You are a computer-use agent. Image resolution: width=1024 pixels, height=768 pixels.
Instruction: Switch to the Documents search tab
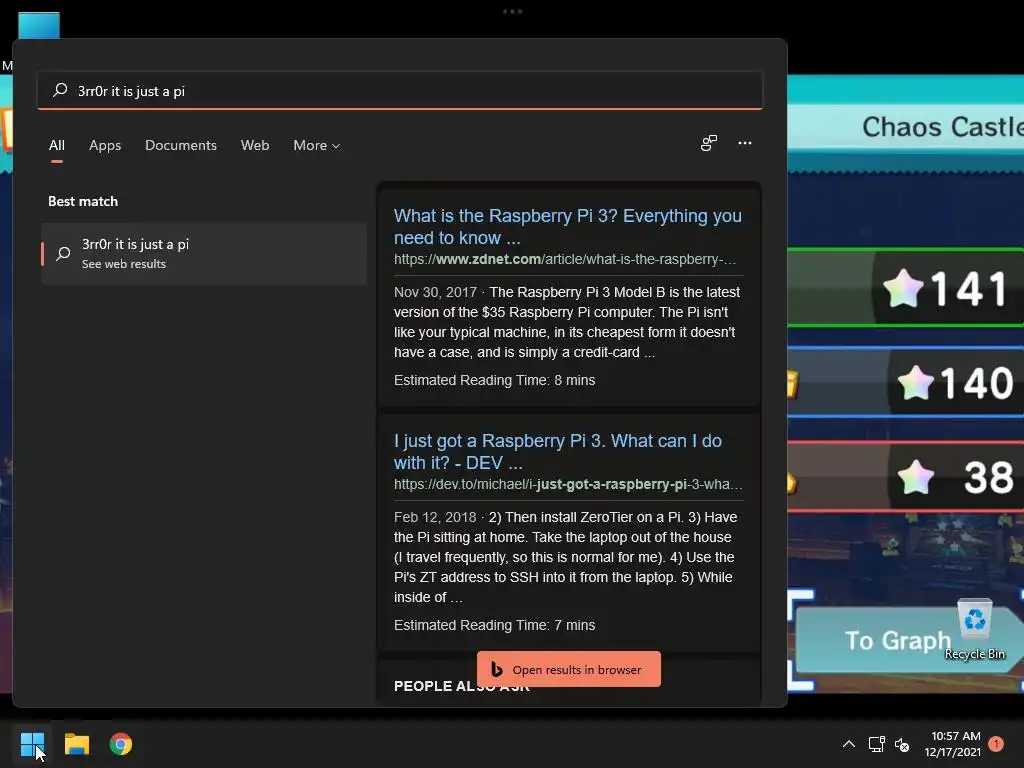[x=181, y=145]
